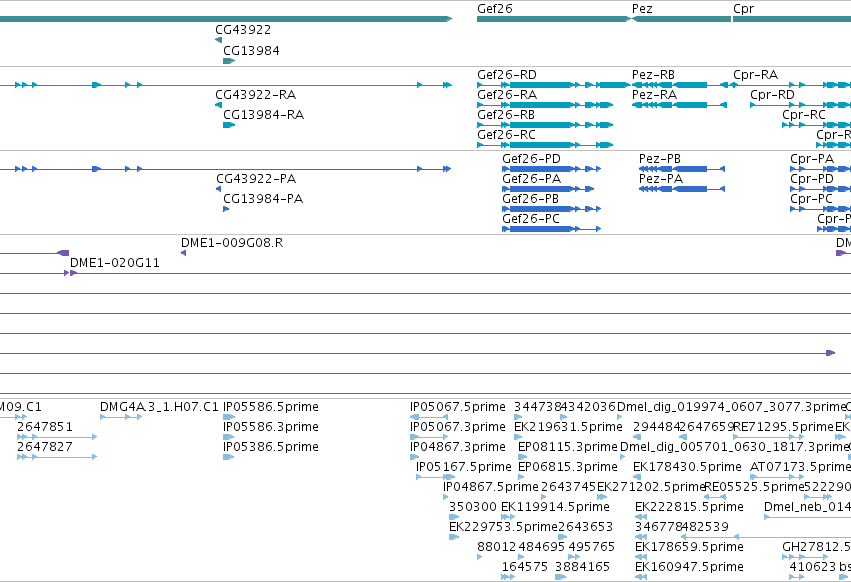Click protein label Cpr-PA
851x582 pixels.
pyautogui.click(x=812, y=159)
